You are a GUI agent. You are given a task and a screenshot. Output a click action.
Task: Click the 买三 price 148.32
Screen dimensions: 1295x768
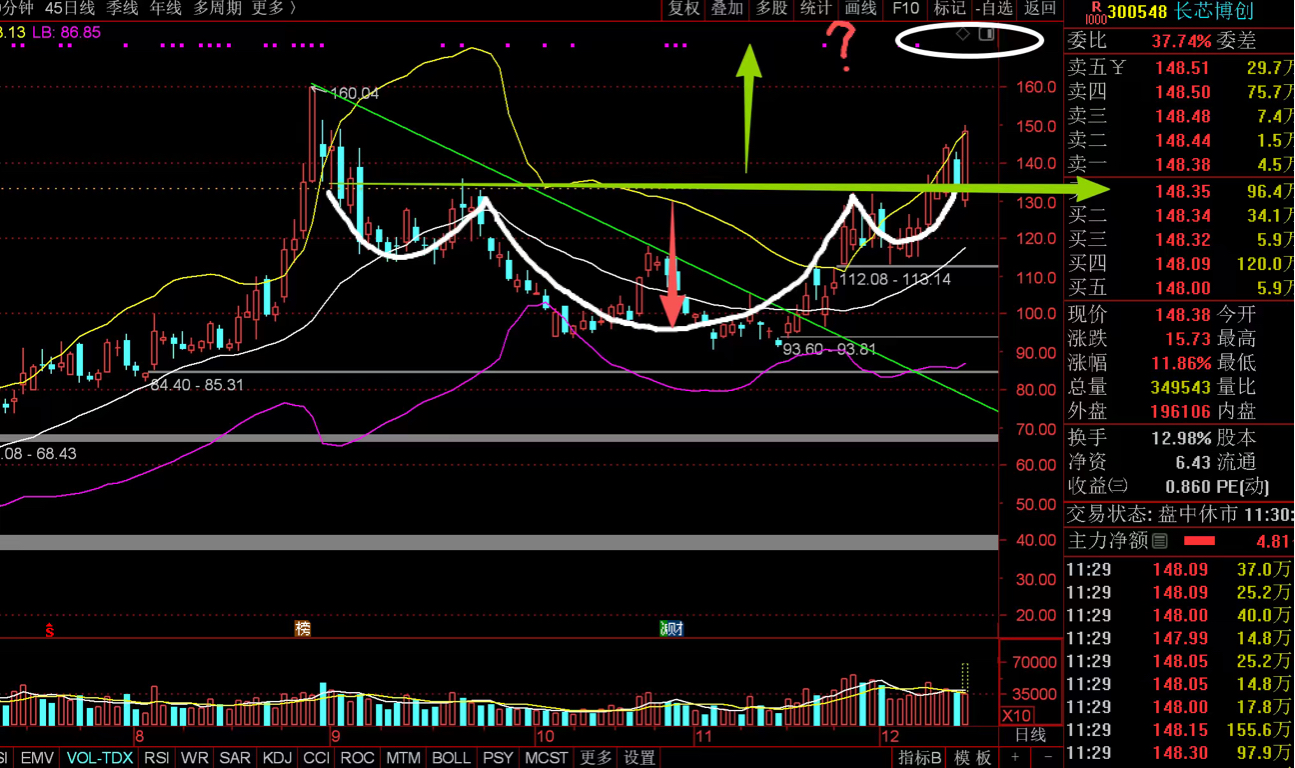coord(1182,240)
